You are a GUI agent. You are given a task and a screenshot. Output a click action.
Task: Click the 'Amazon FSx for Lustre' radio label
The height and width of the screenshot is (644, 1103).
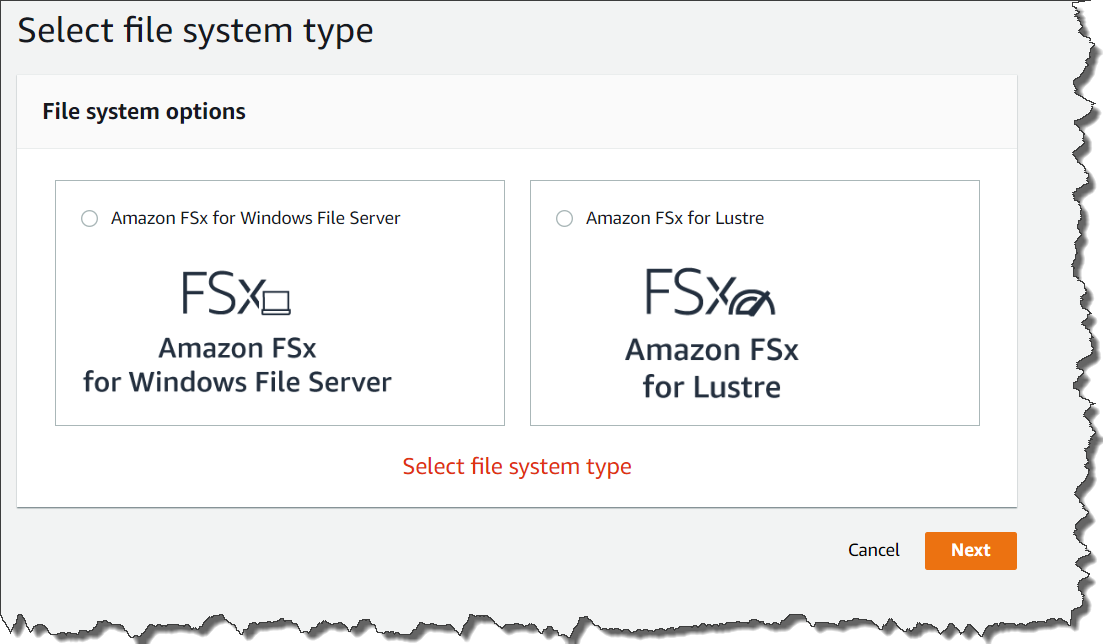click(x=675, y=218)
